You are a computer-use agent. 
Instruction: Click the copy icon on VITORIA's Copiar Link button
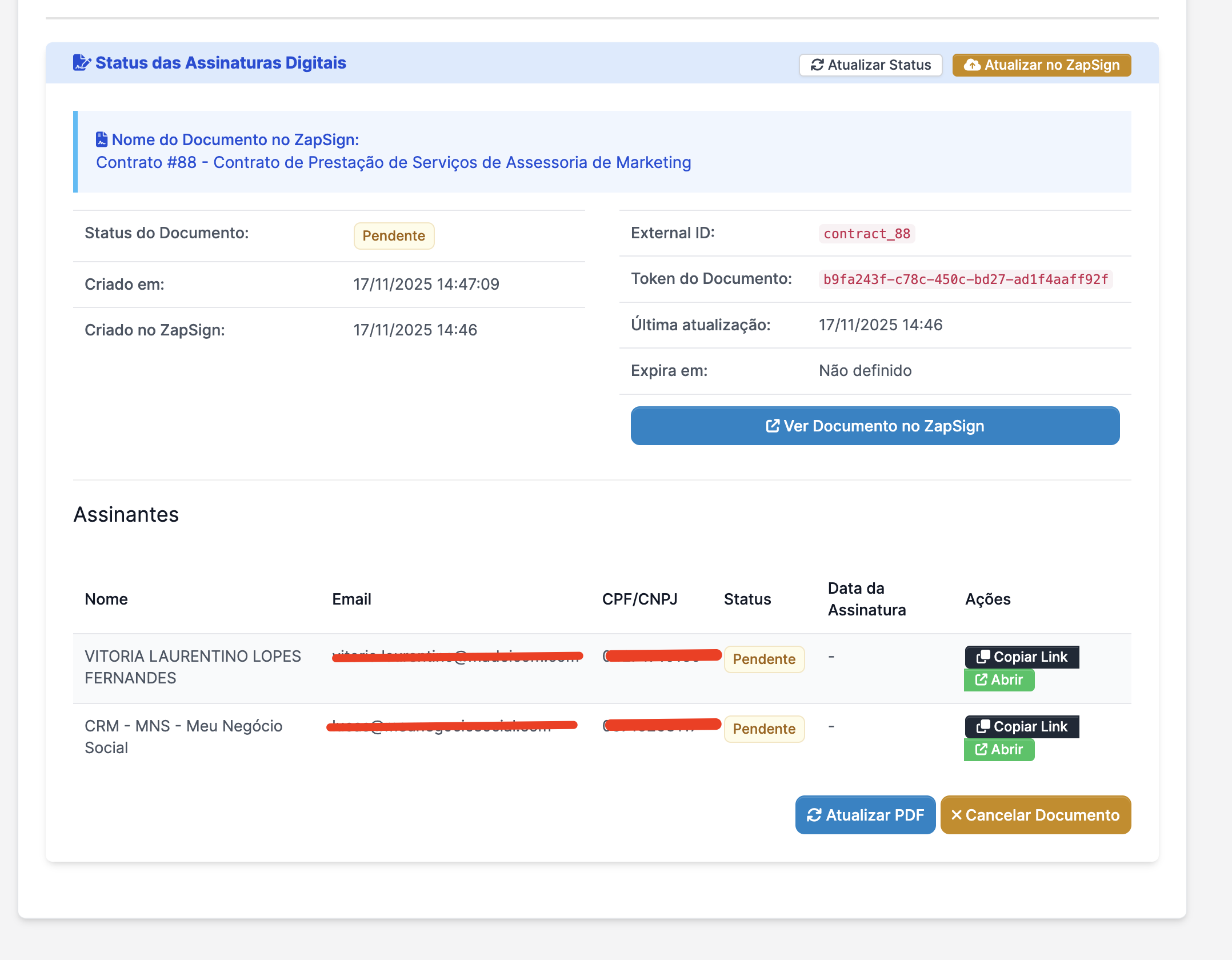[x=983, y=657]
